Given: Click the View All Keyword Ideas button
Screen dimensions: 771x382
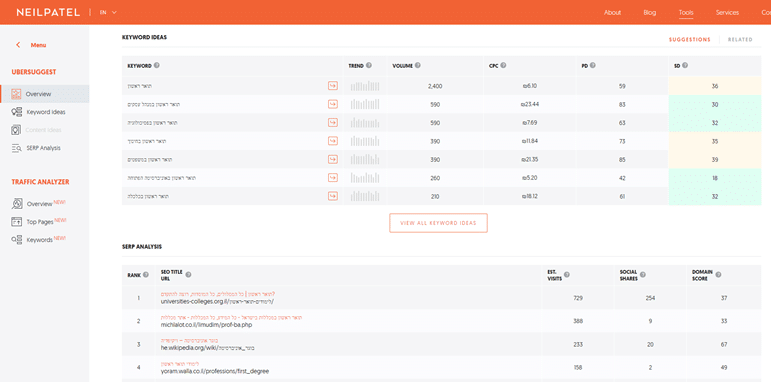Looking at the screenshot, I should (438, 223).
